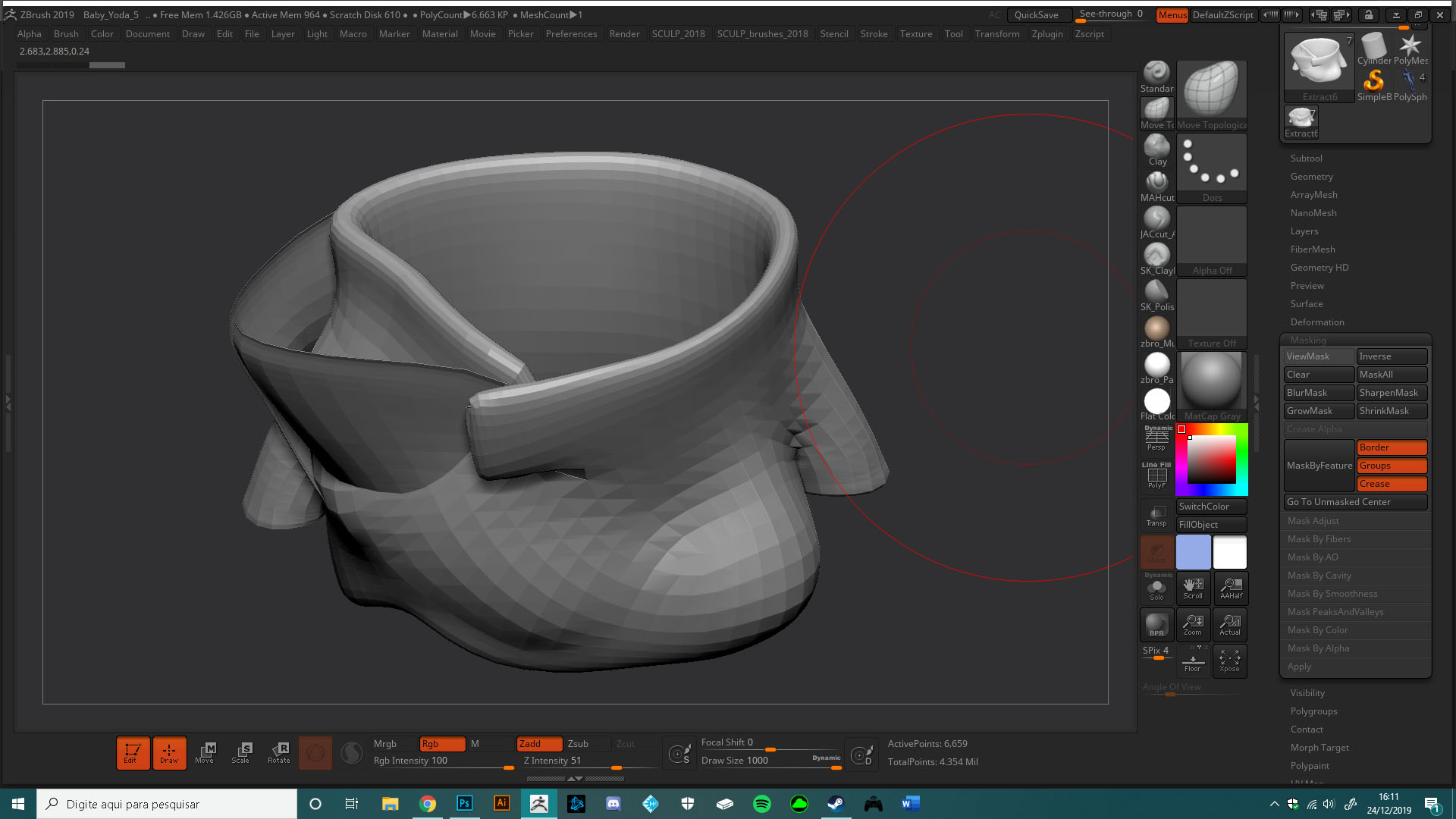Select the Rotate transform tool

[278, 752]
